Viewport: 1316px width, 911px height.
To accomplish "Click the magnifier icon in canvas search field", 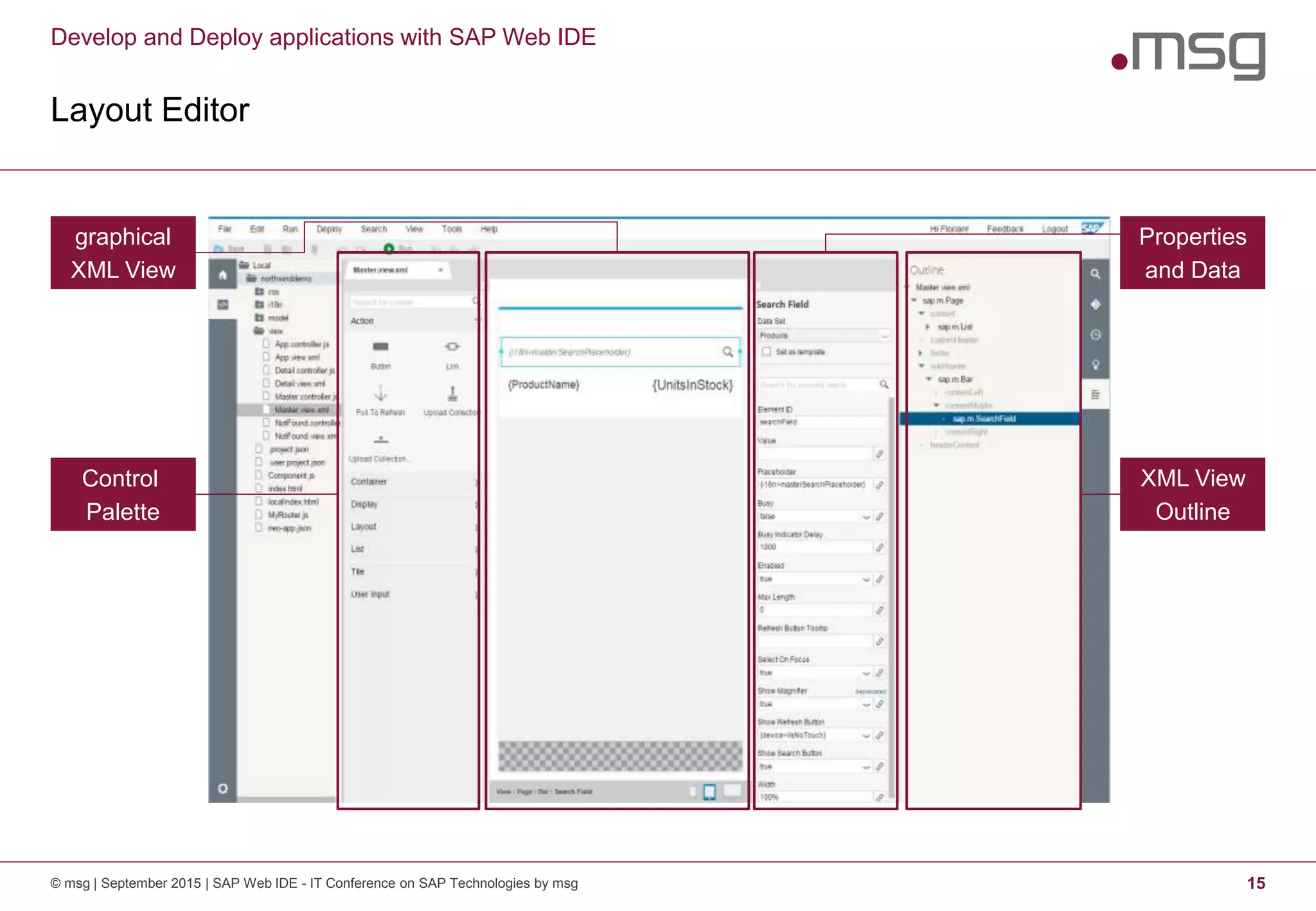I will pos(727,352).
